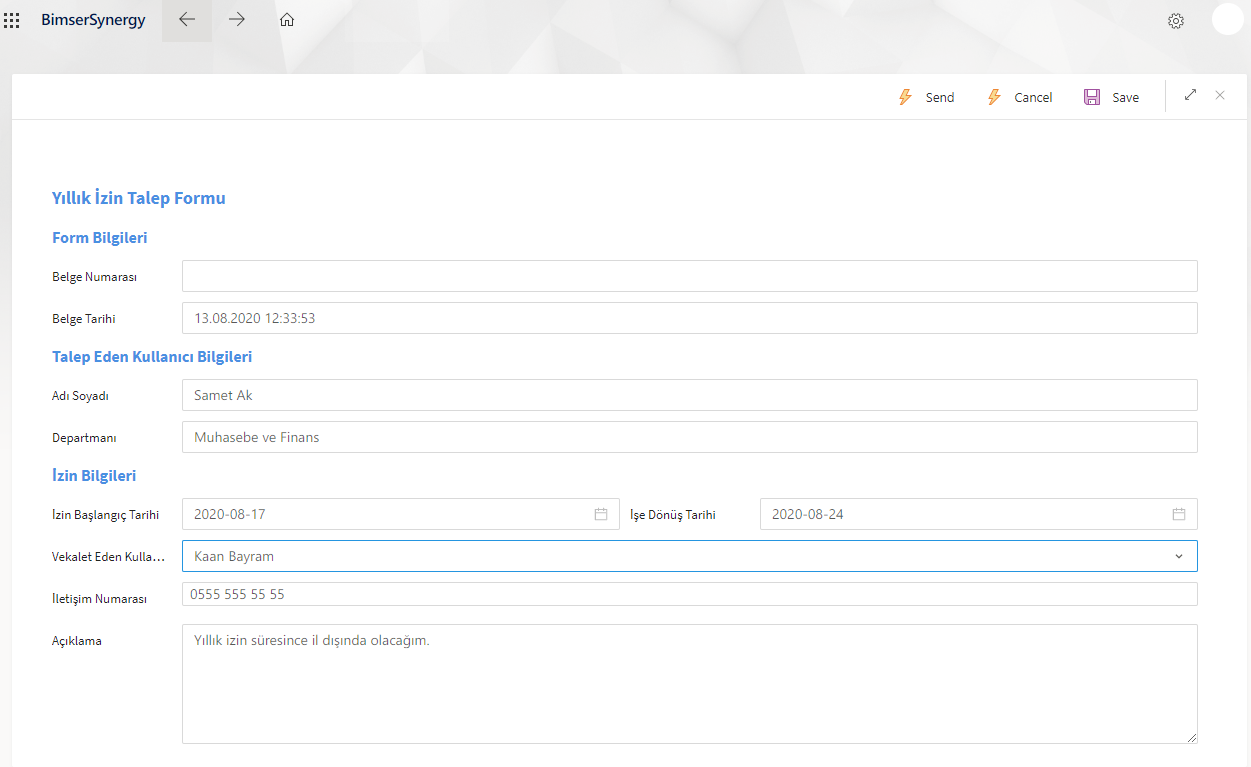Send the annual leave form
Screen dimensions: 1251x767
(x=926, y=97)
